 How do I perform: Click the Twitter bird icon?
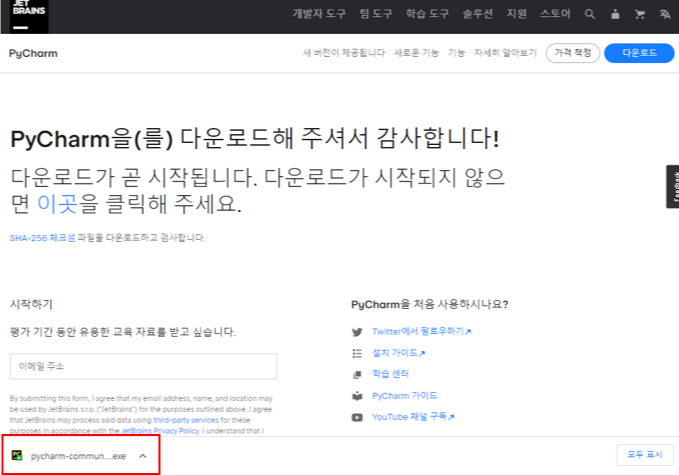[357, 332]
